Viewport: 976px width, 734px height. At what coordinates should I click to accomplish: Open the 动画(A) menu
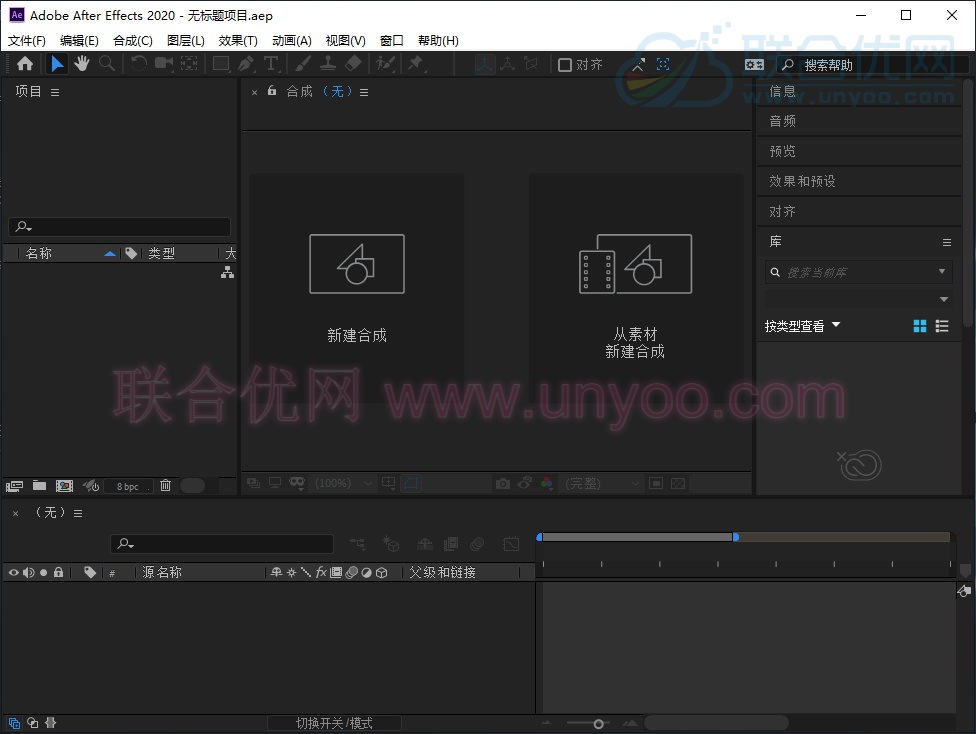[x=291, y=40]
